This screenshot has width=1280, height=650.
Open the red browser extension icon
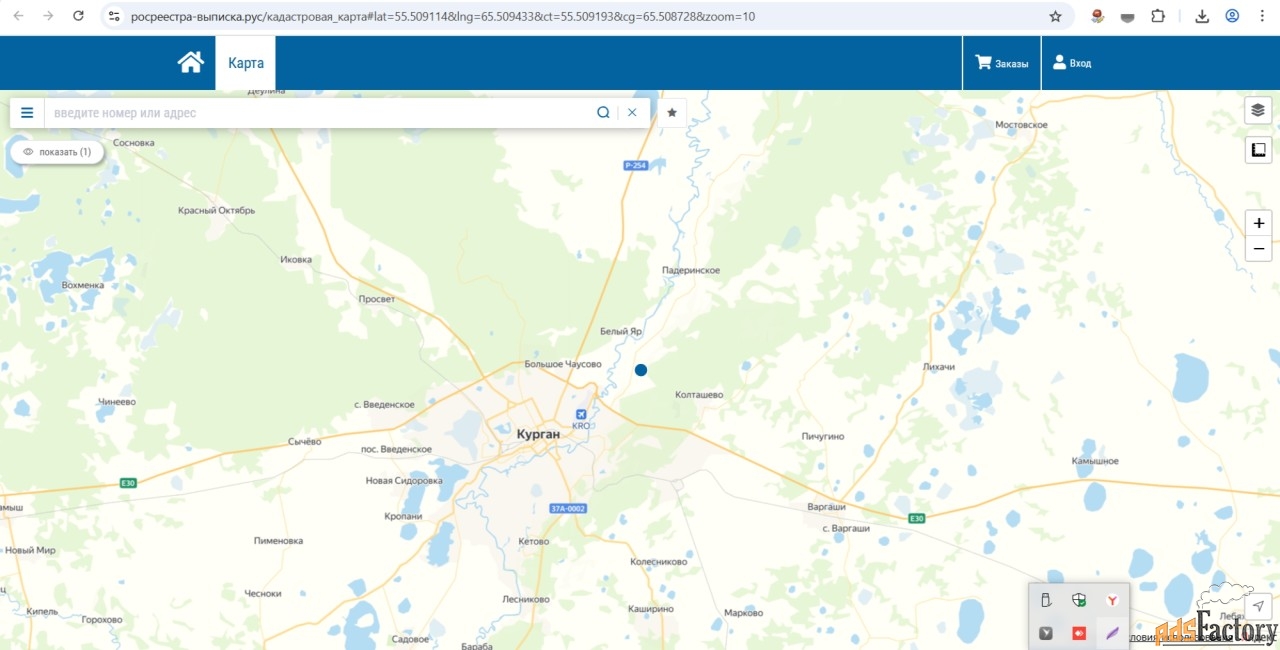[x=1097, y=16]
